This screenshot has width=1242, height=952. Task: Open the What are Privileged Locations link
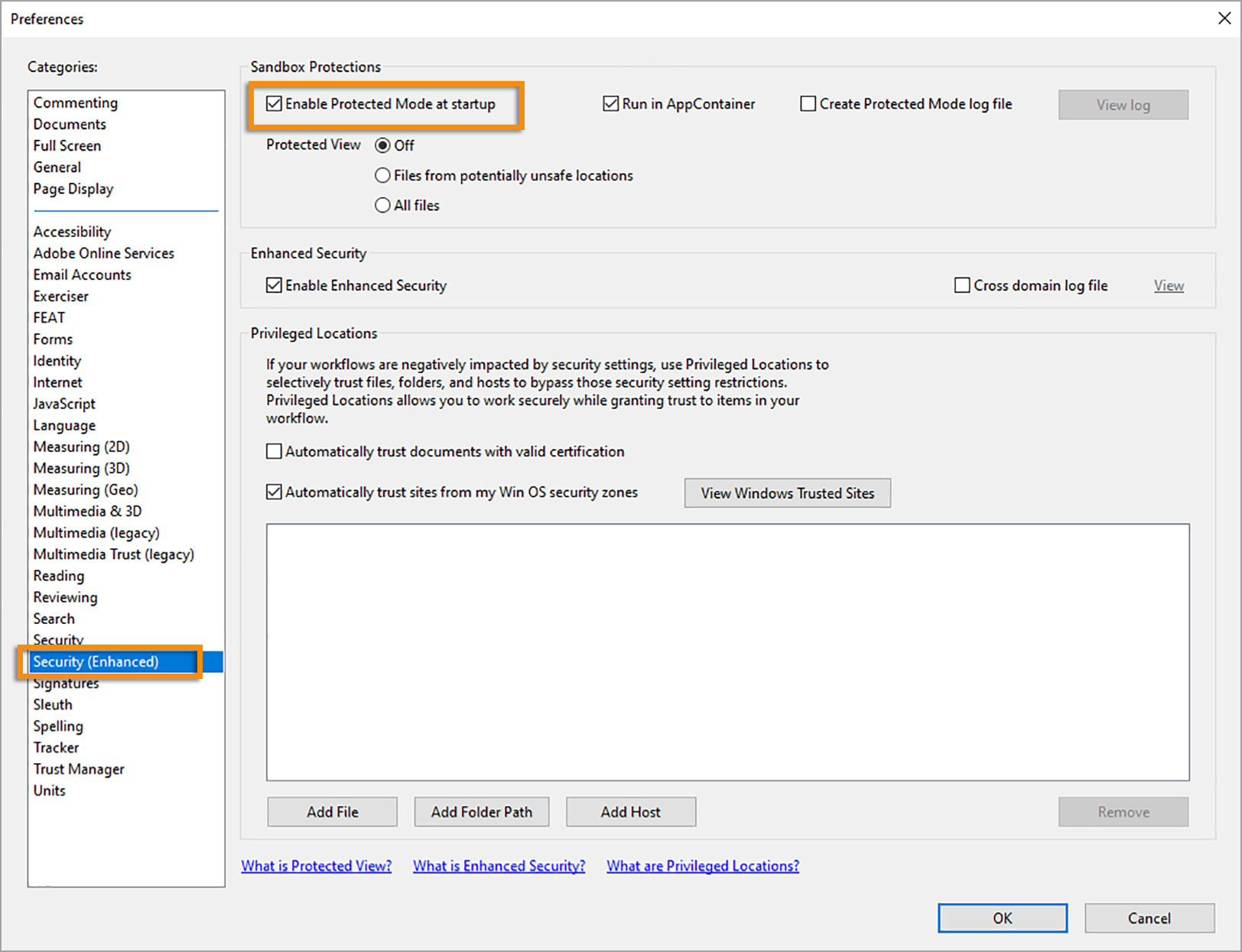(702, 865)
